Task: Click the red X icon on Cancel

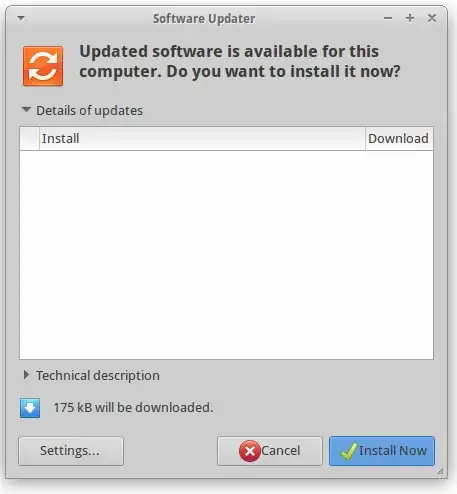Action: click(x=249, y=451)
